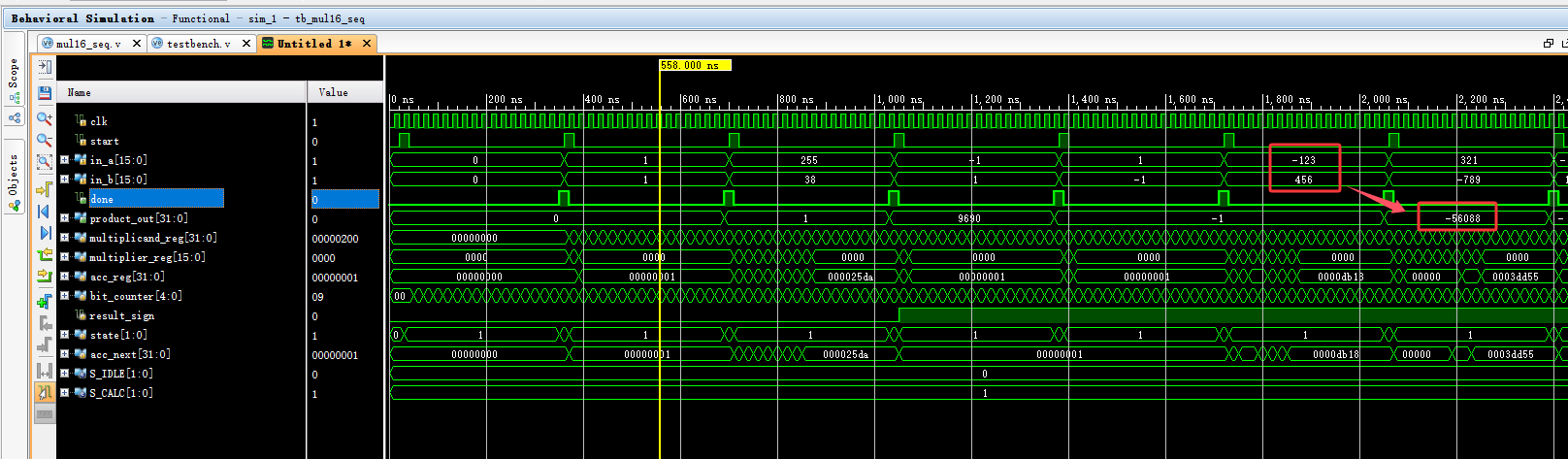Select the bit_counter[4:0] signal name
This screenshot has height=459, width=1568.
pos(136,296)
